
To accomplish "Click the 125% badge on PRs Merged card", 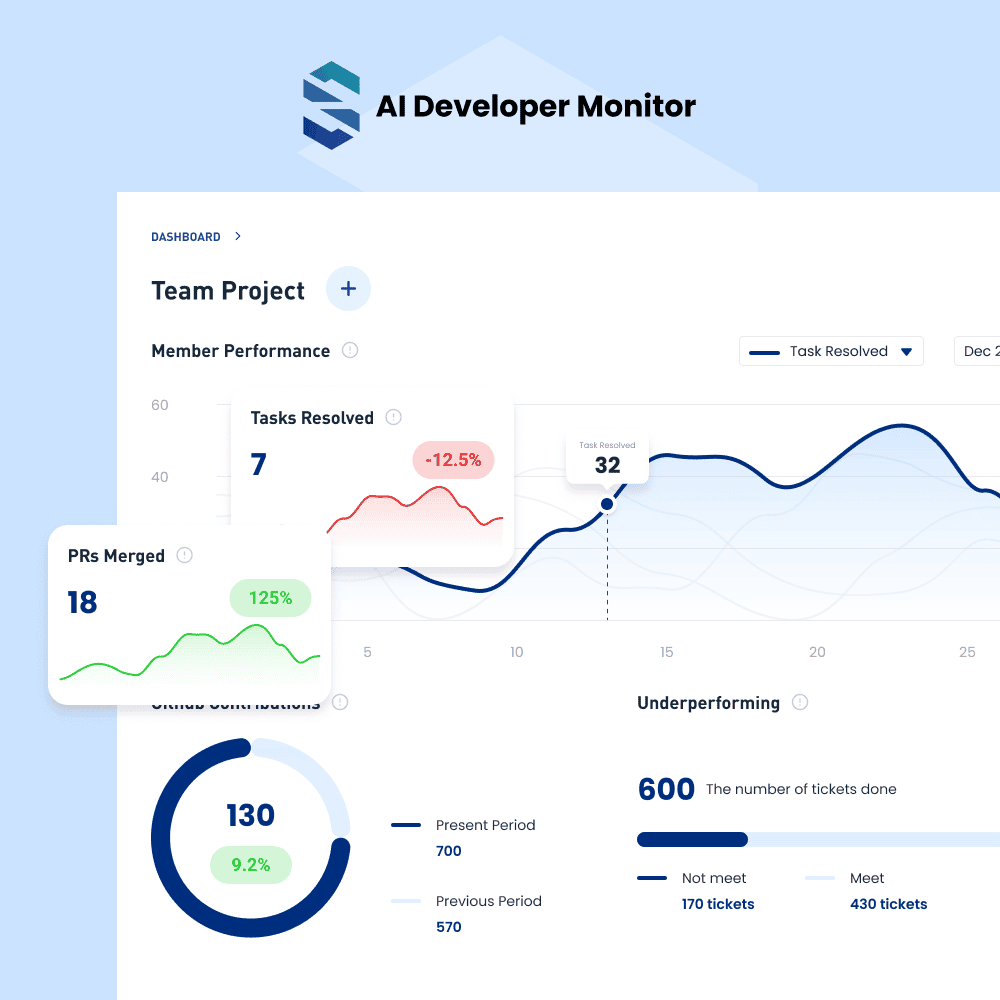I will tap(270, 598).
